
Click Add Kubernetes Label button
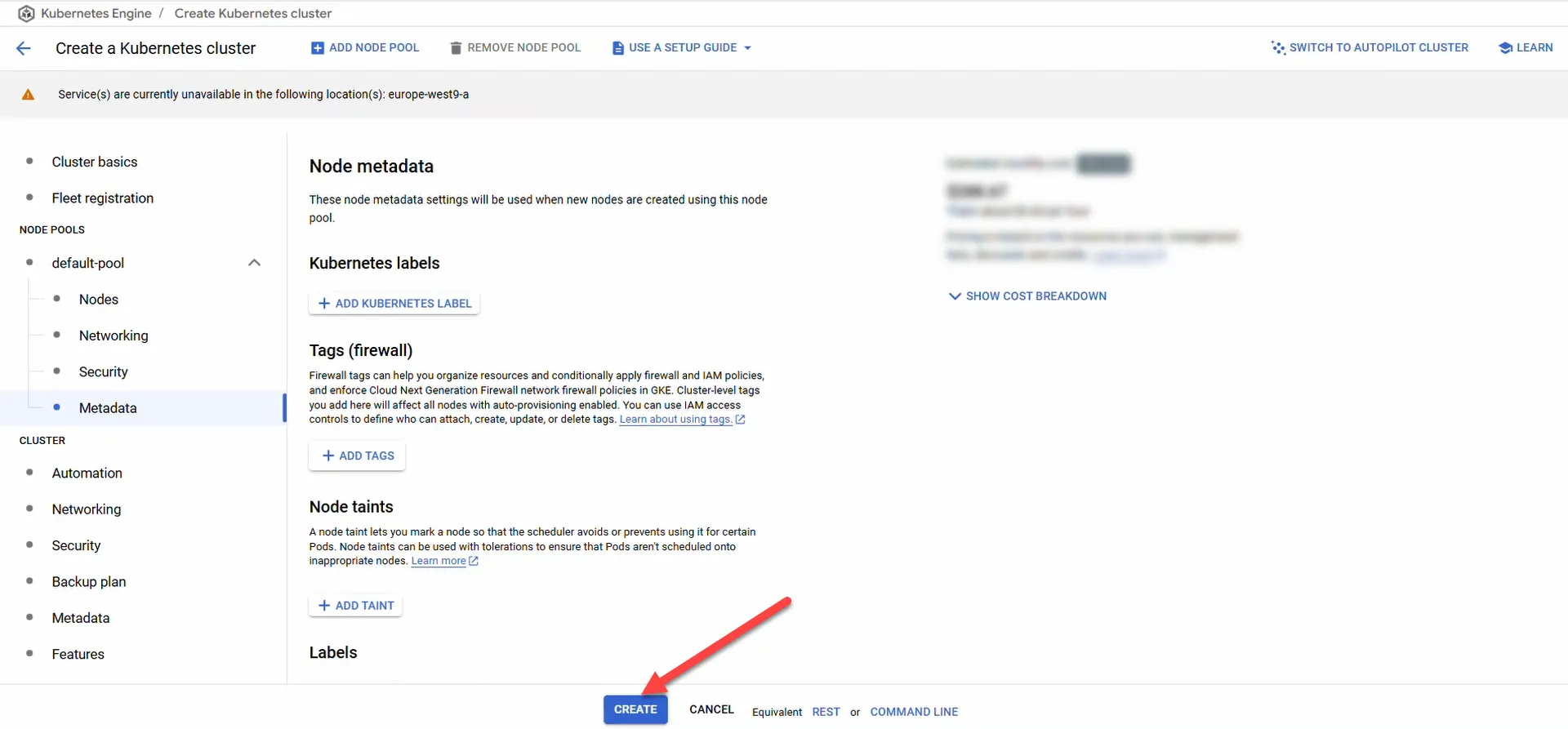(394, 304)
